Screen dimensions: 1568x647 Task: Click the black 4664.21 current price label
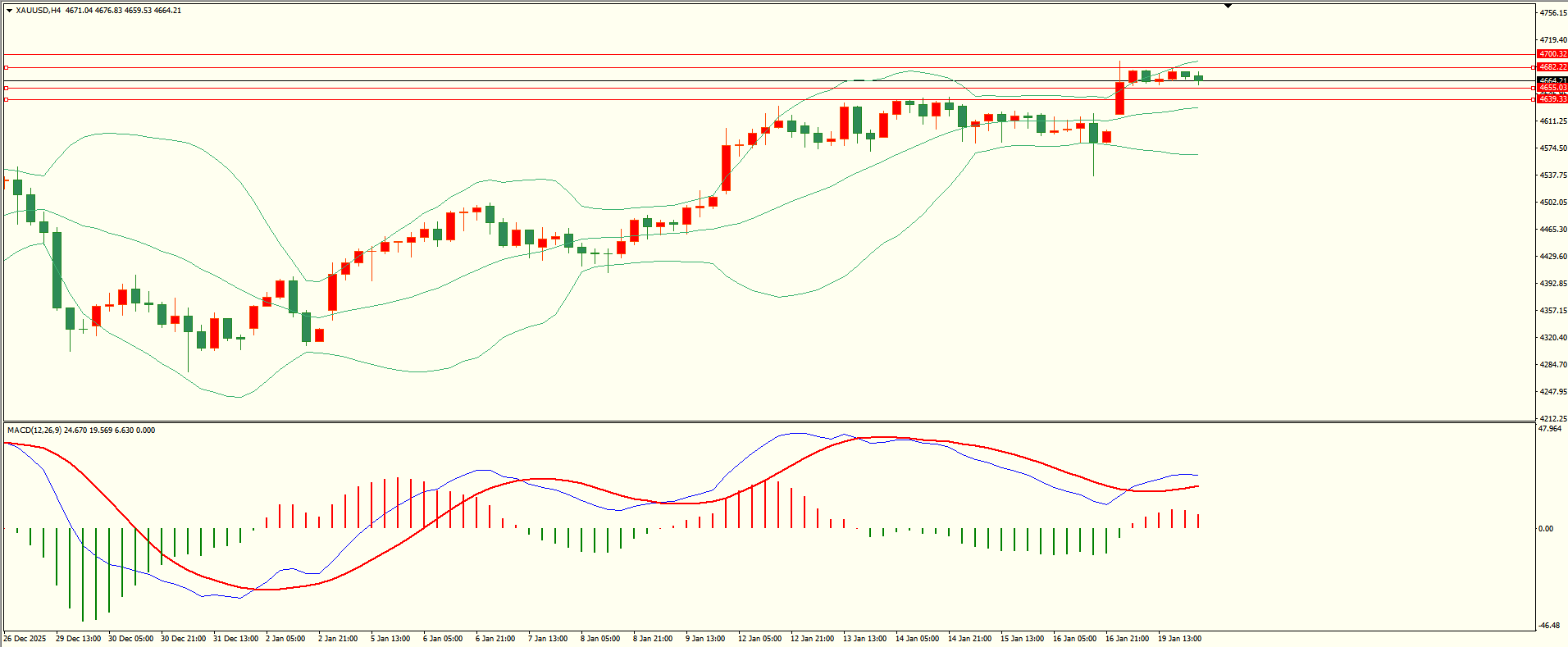(x=1552, y=80)
